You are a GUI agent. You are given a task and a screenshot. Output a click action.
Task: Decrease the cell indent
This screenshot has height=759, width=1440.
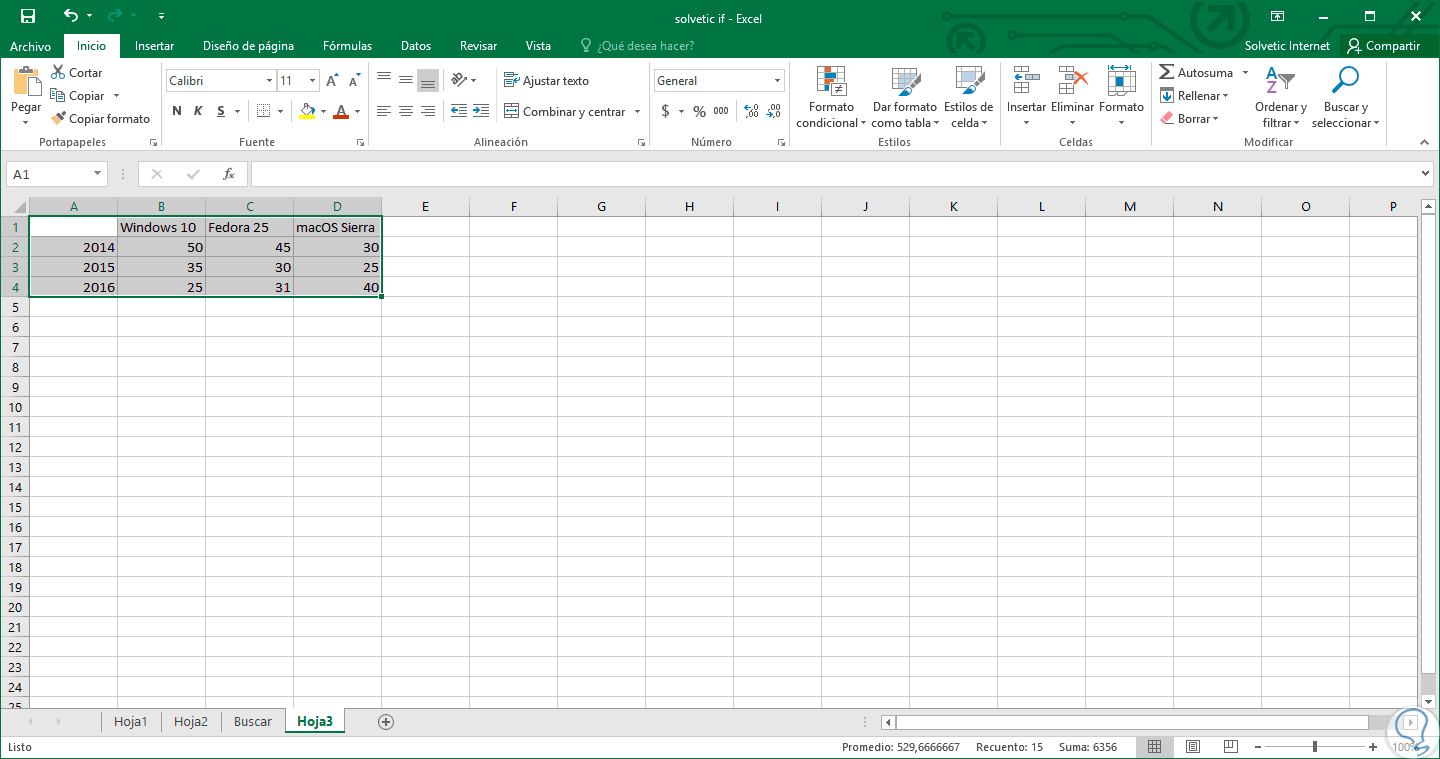[x=459, y=111]
